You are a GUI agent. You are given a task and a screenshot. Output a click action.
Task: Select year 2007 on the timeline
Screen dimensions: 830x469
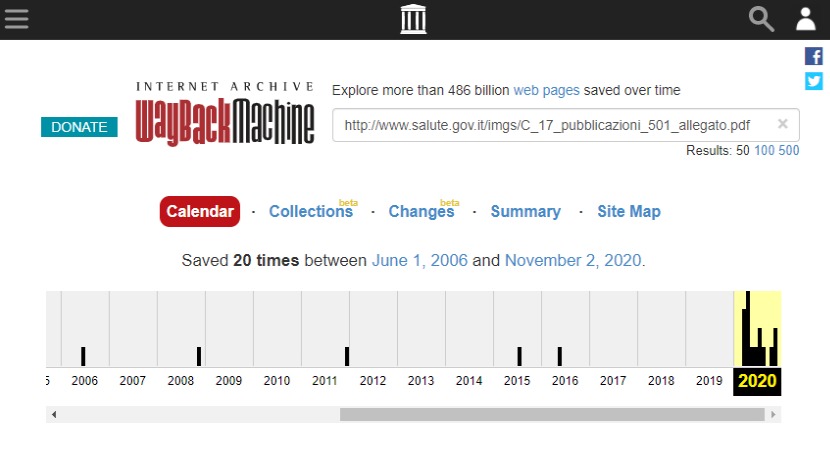click(x=133, y=381)
